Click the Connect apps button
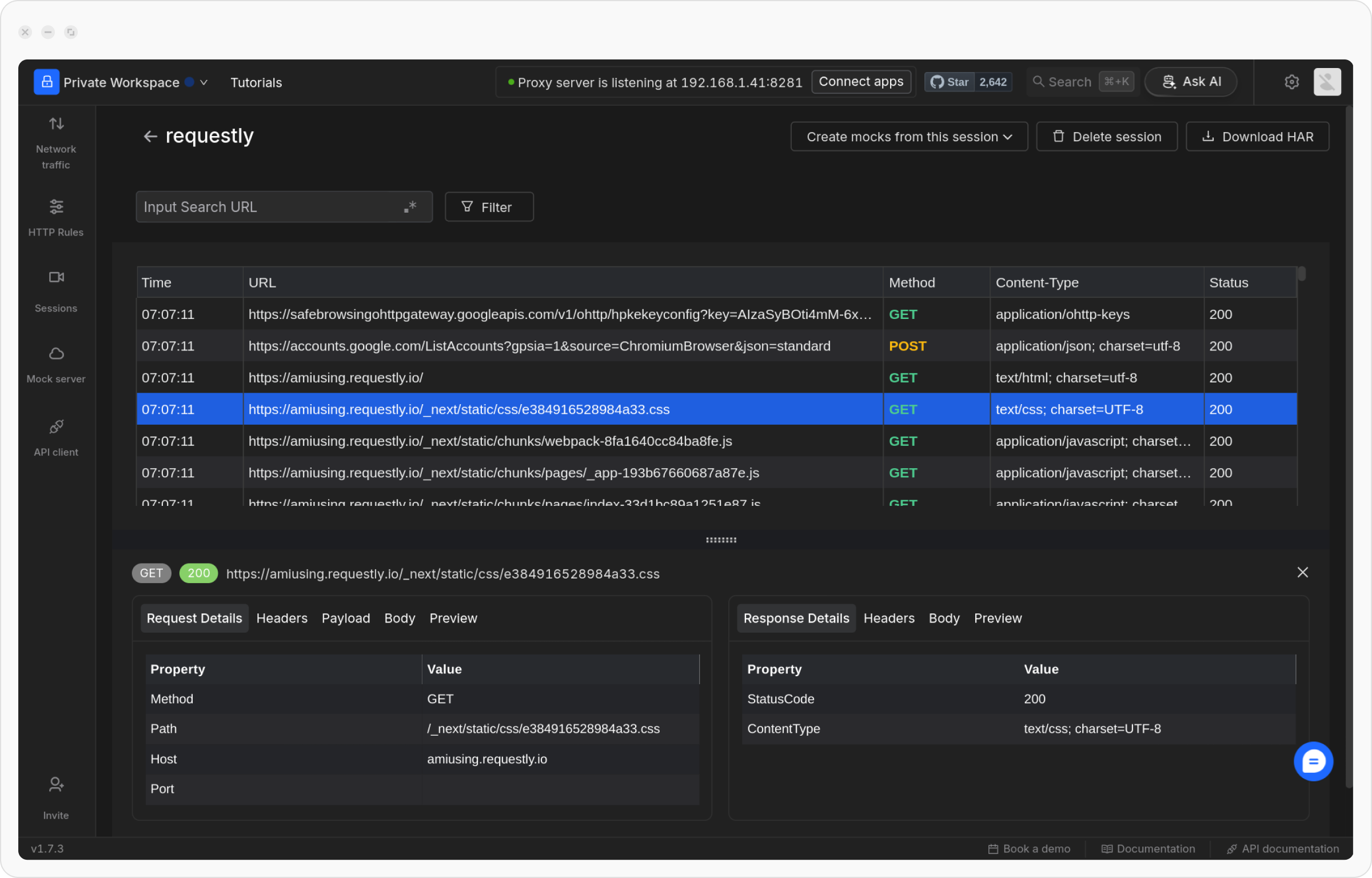The height and width of the screenshot is (878, 1372). pyautogui.click(x=861, y=81)
